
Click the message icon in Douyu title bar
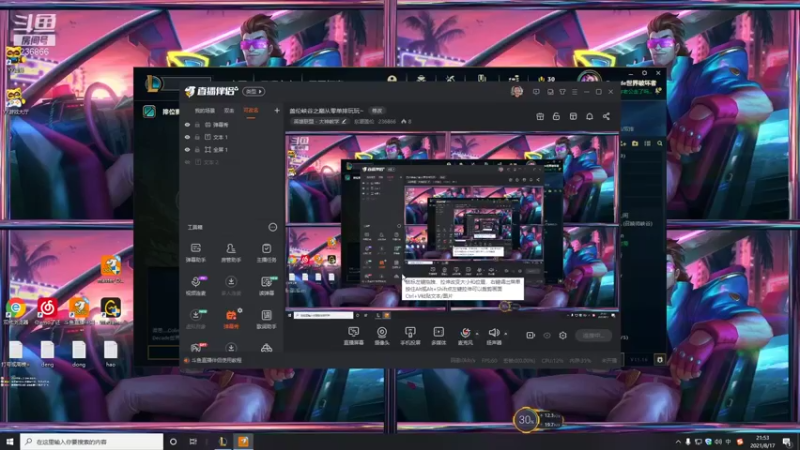536,92
